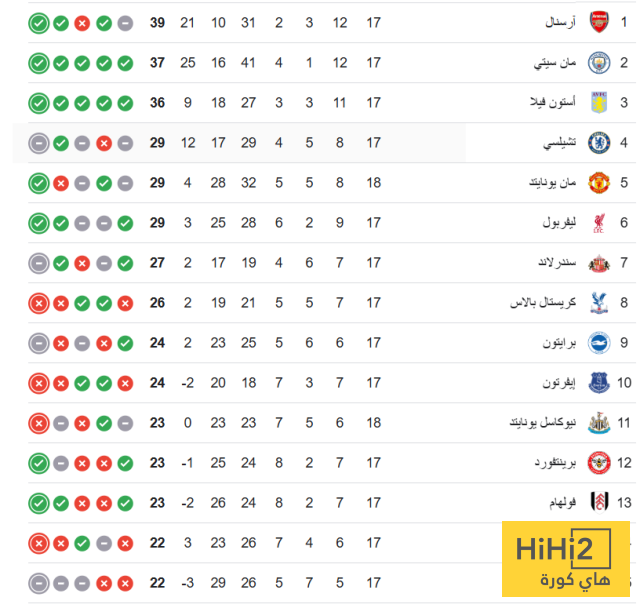The width and height of the screenshot is (640, 608).
Task: Click the Crystal Palace club logo
Action: pos(598,303)
